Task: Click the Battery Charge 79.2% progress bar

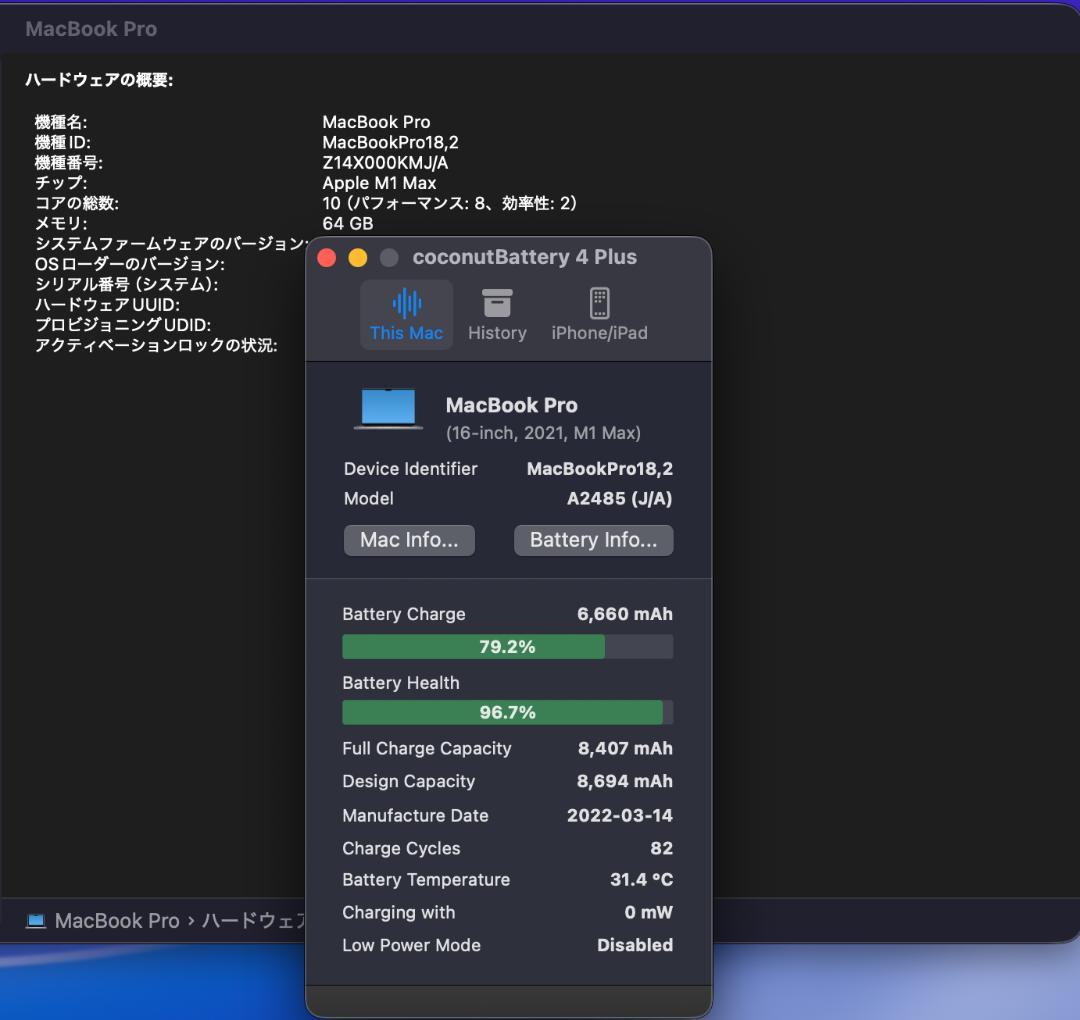Action: 507,647
